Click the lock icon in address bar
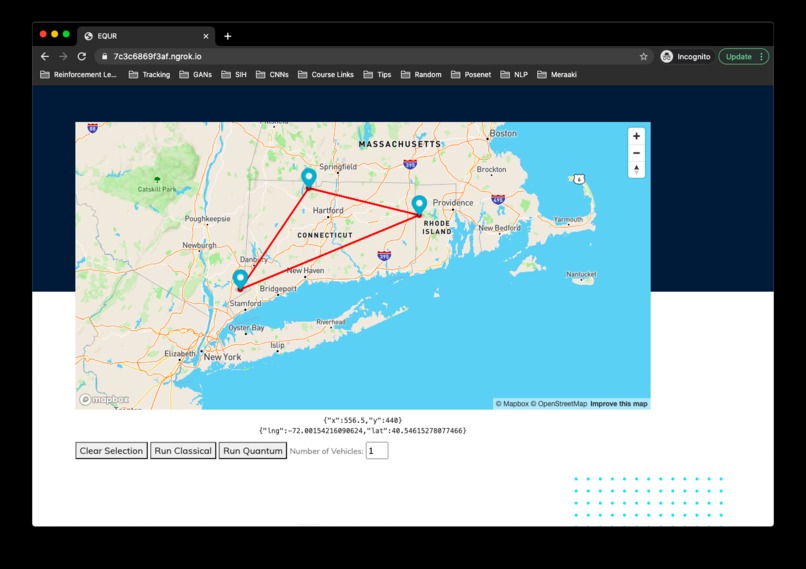806x569 pixels. [x=104, y=57]
